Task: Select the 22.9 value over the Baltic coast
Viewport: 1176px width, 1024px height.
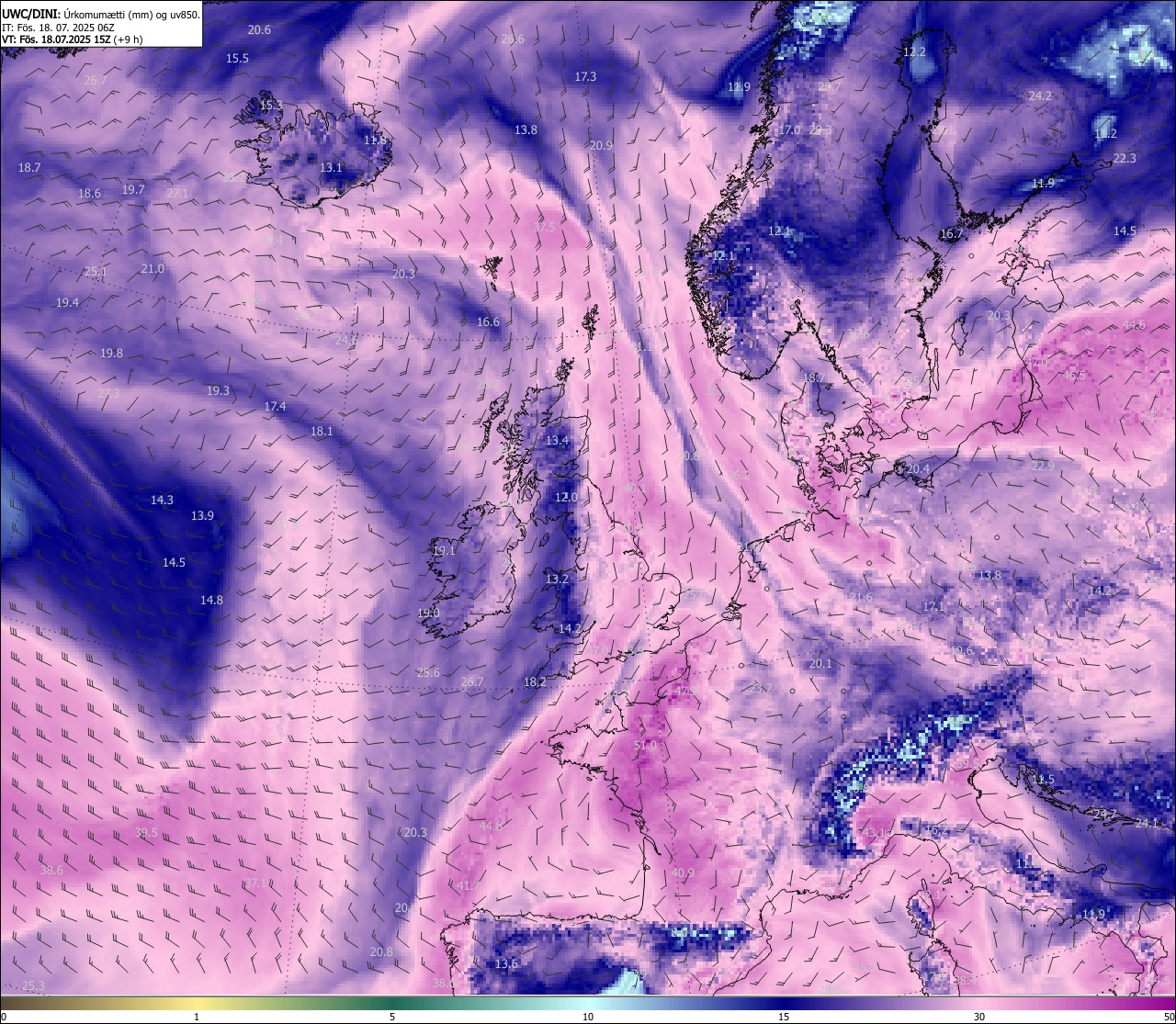Action: point(1043,466)
